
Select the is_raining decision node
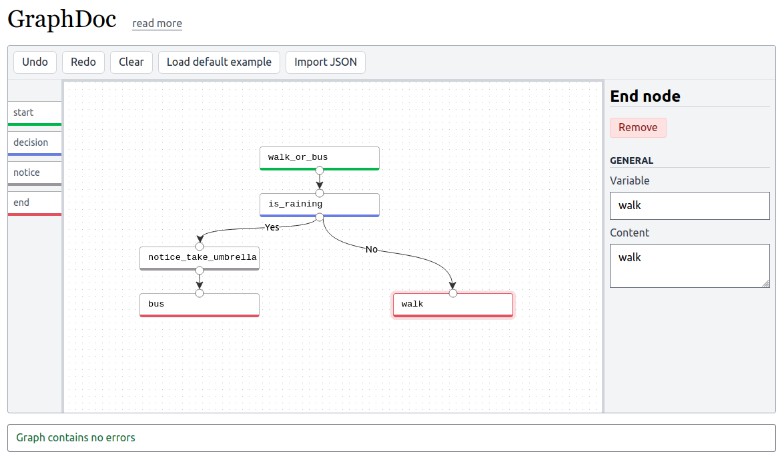click(319, 204)
